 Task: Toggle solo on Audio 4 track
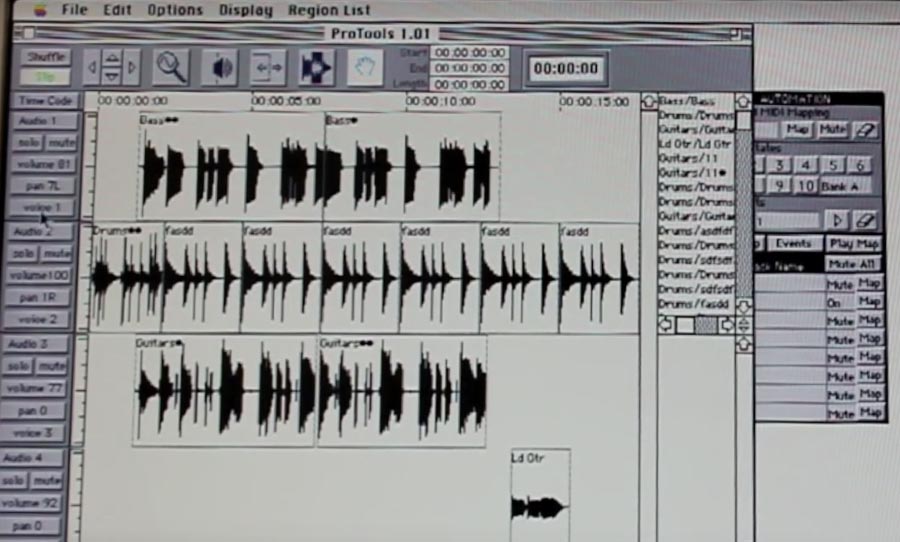tap(14, 480)
